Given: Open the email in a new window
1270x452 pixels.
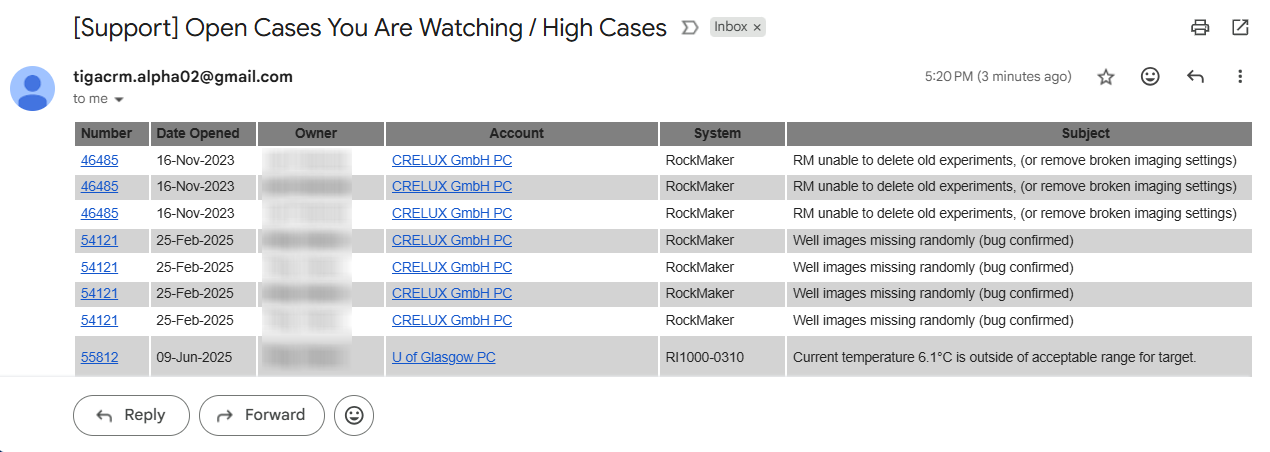Looking at the screenshot, I should [1240, 28].
